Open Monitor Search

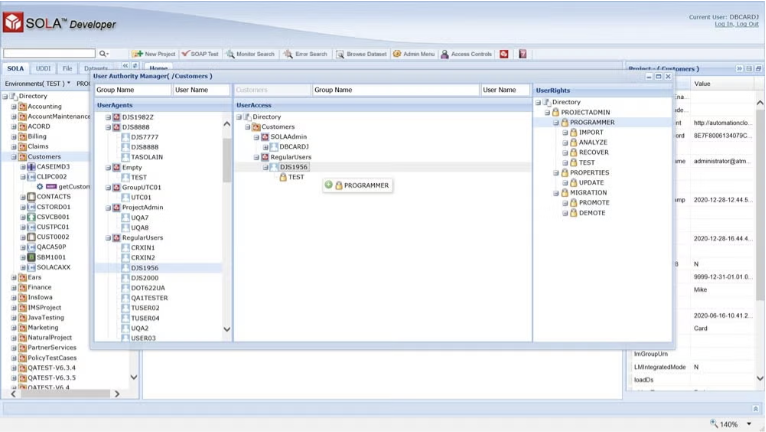pyautogui.click(x=250, y=54)
